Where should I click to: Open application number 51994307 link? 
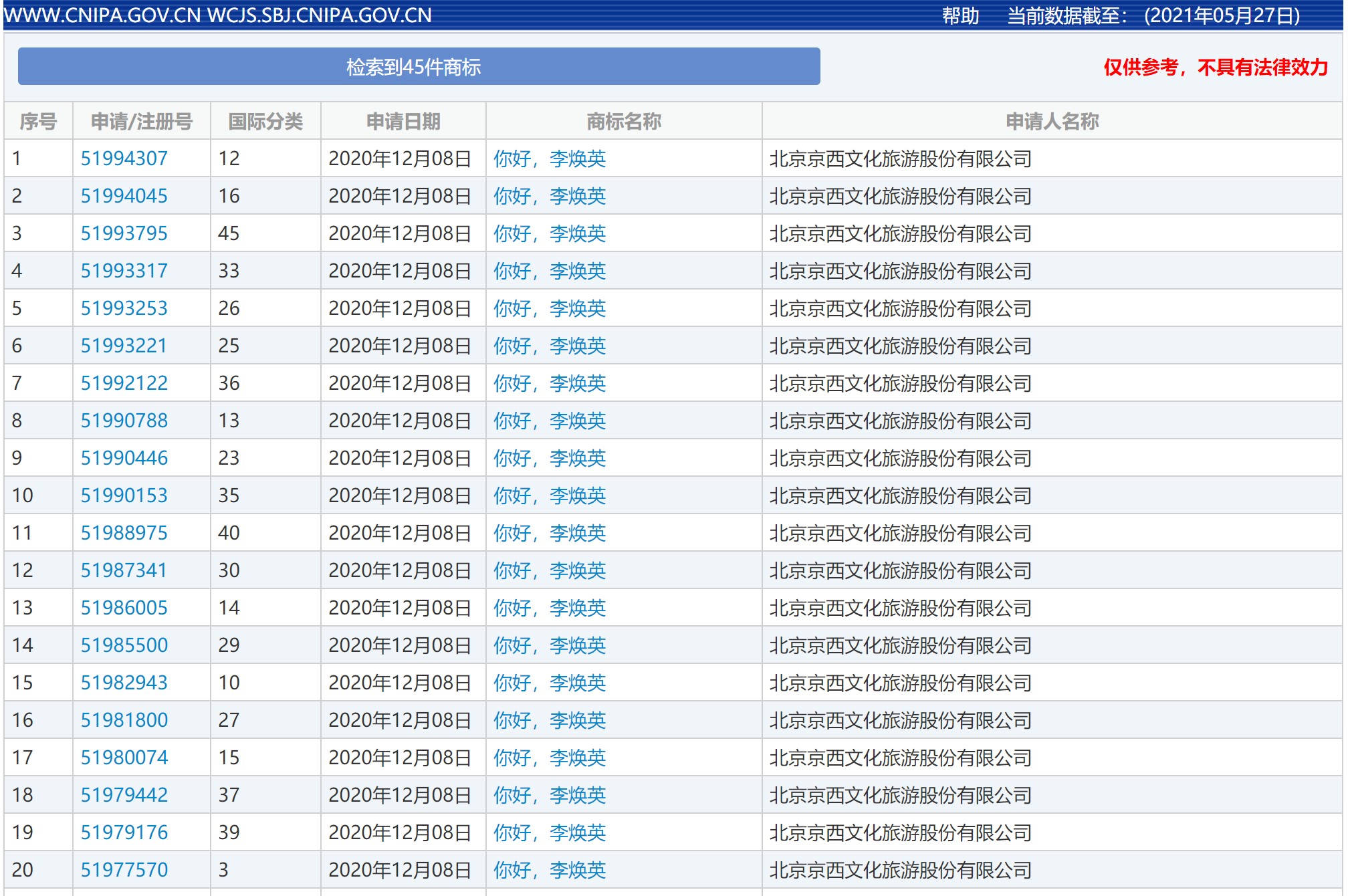click(x=124, y=158)
